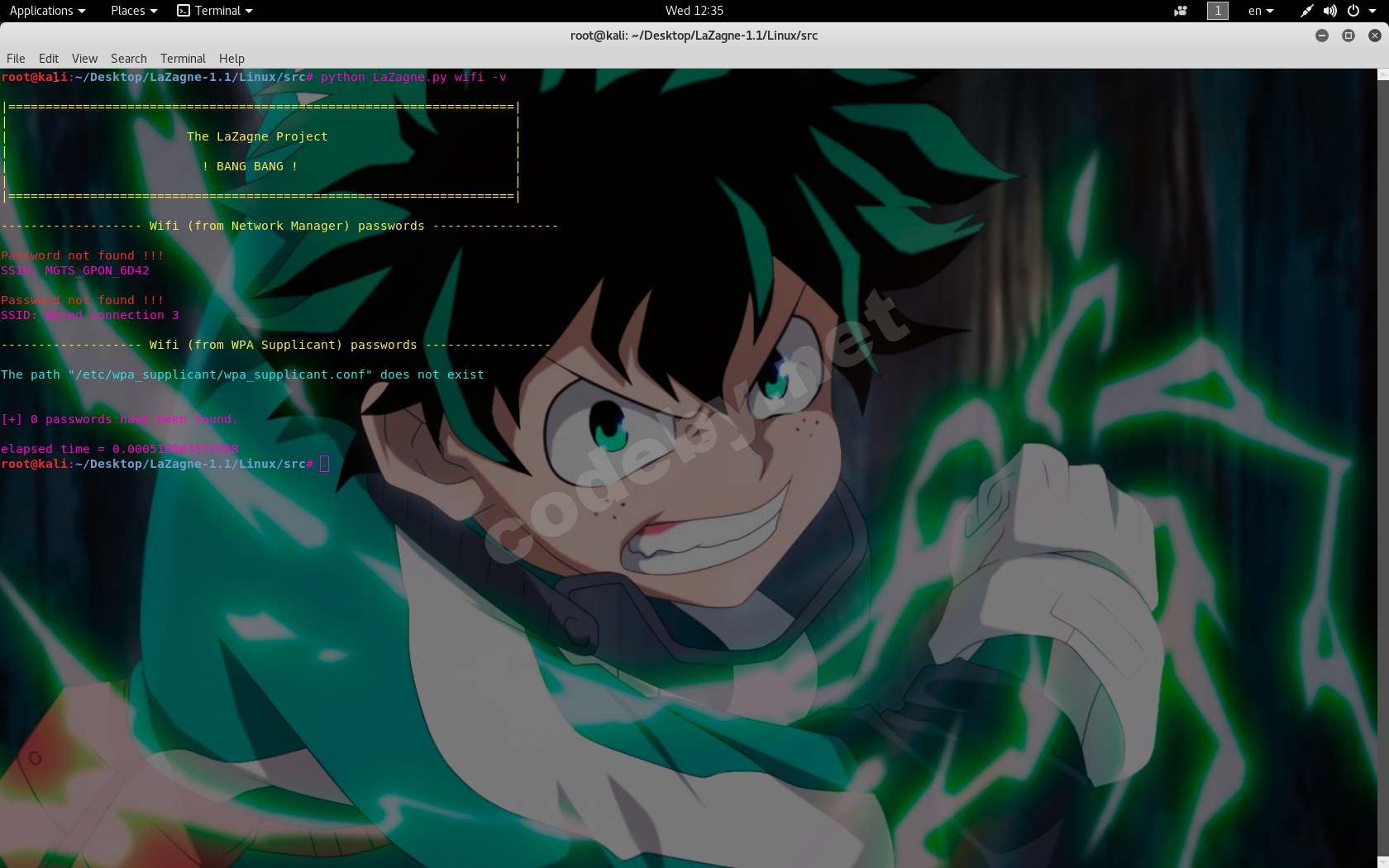Close the terminal window

(1375, 36)
